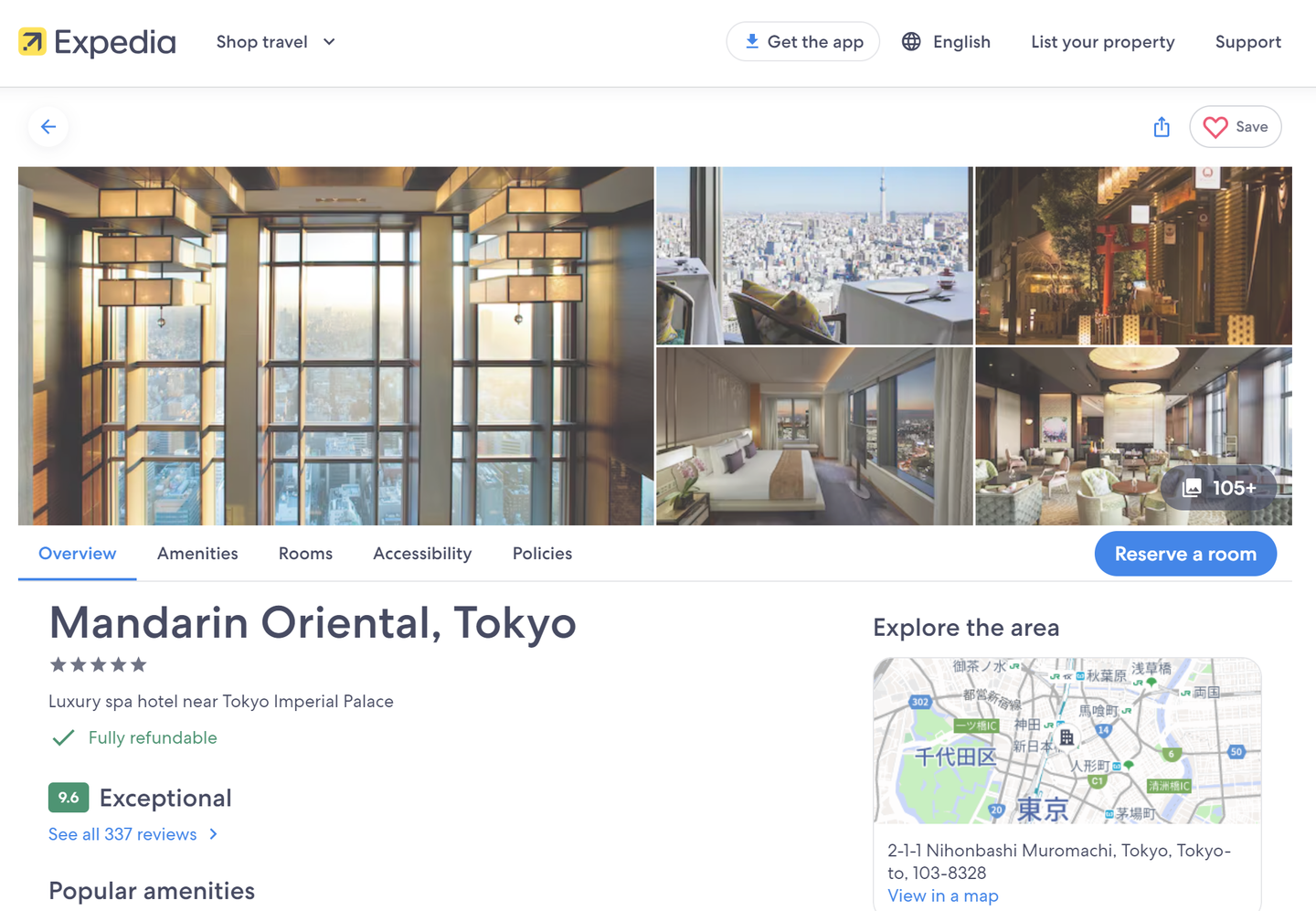Click the globe language icon
1316x911 pixels.
[911, 42]
